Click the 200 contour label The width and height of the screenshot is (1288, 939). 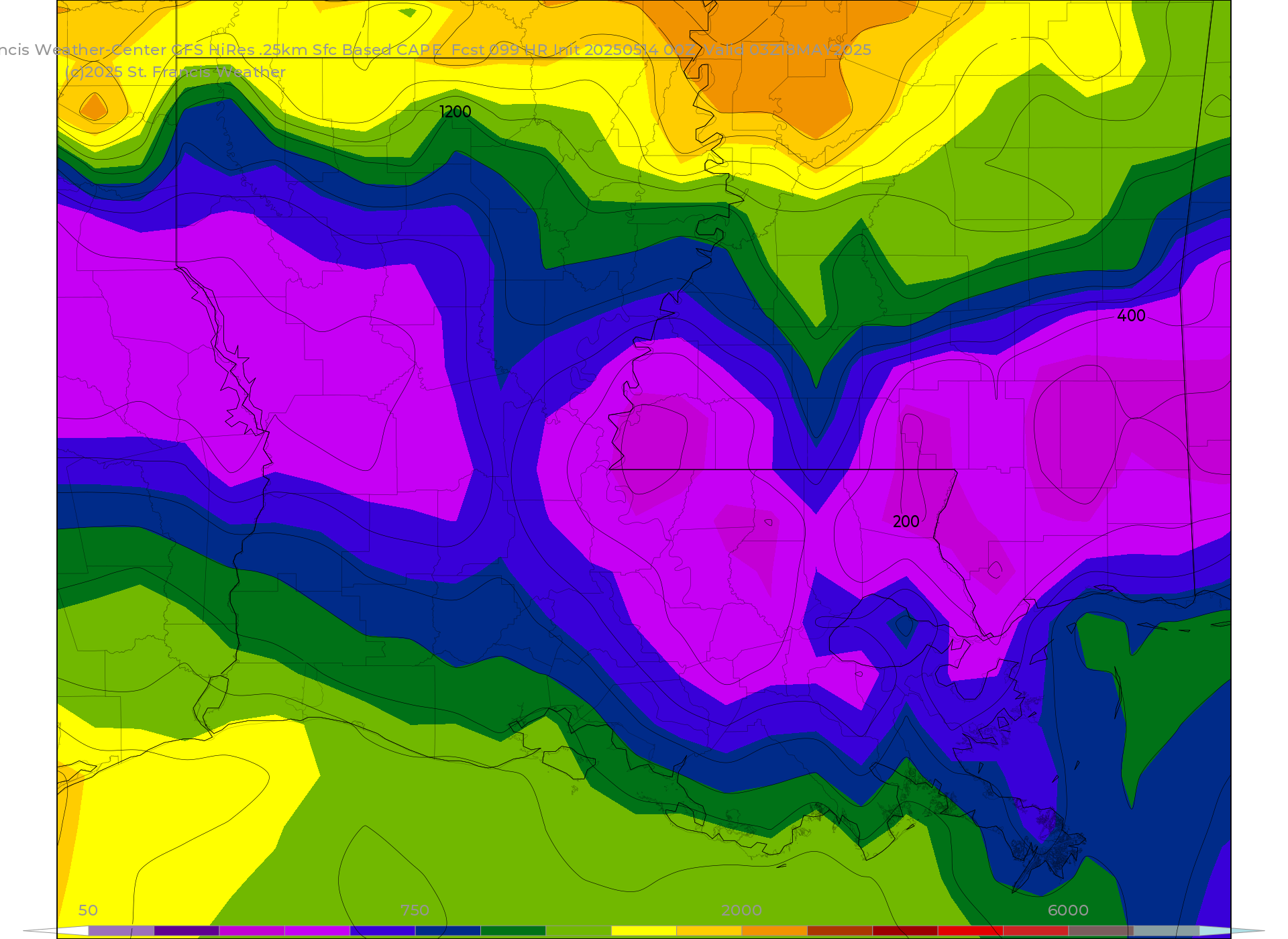coord(906,521)
